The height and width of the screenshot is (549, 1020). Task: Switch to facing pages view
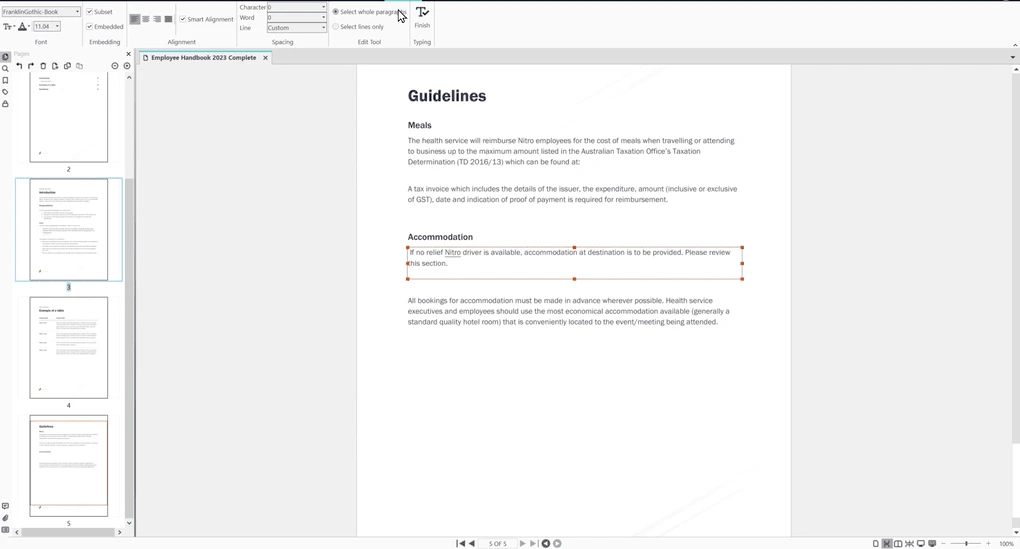(x=898, y=543)
